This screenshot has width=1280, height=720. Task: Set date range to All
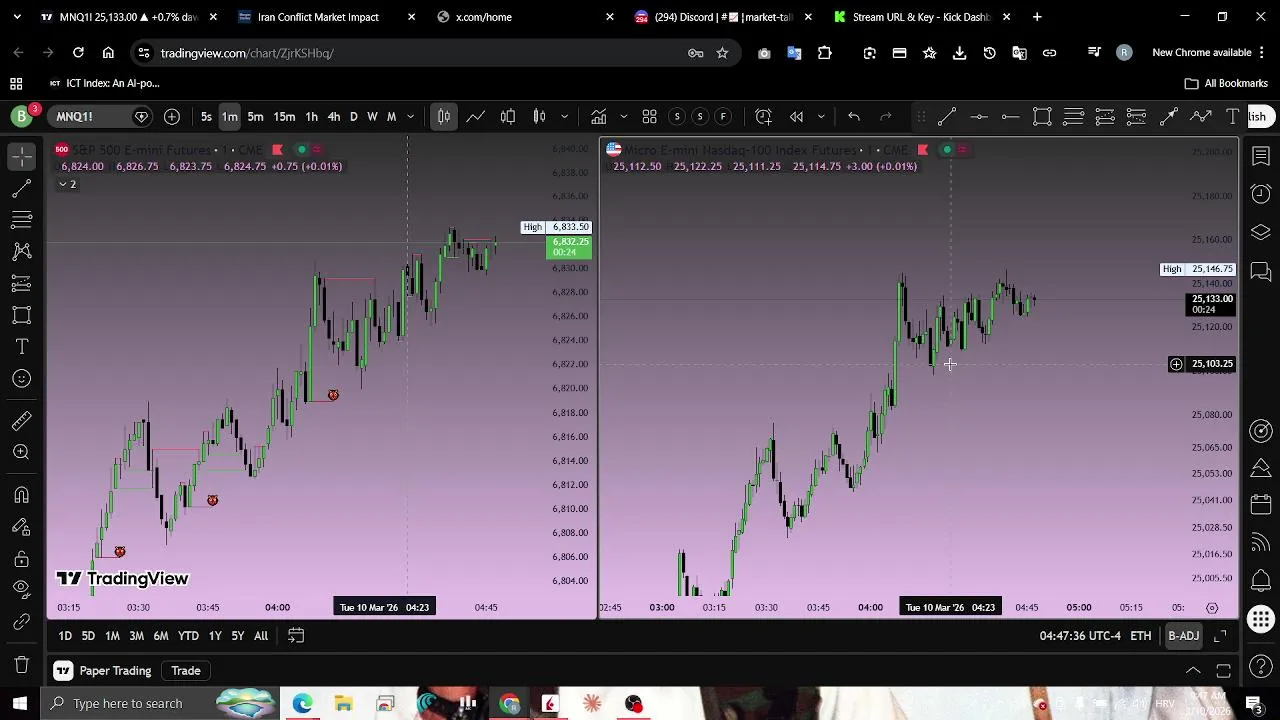(261, 636)
